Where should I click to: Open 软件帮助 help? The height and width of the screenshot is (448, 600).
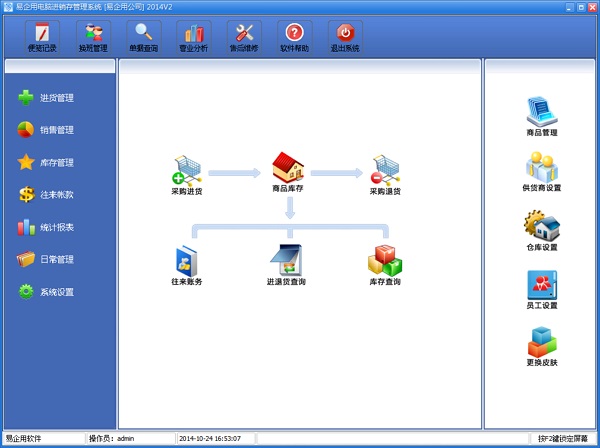294,37
